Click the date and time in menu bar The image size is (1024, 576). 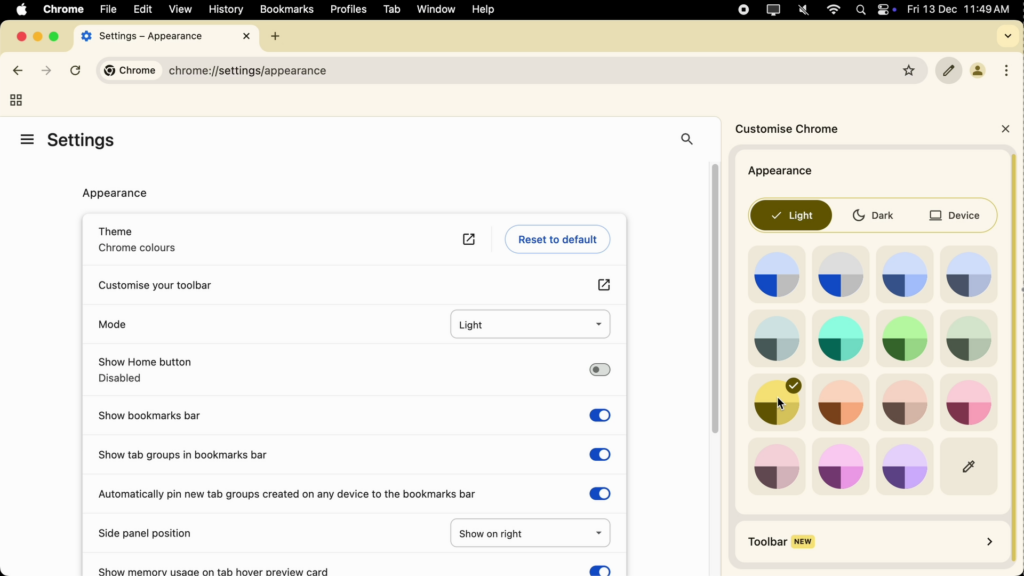(x=957, y=9)
